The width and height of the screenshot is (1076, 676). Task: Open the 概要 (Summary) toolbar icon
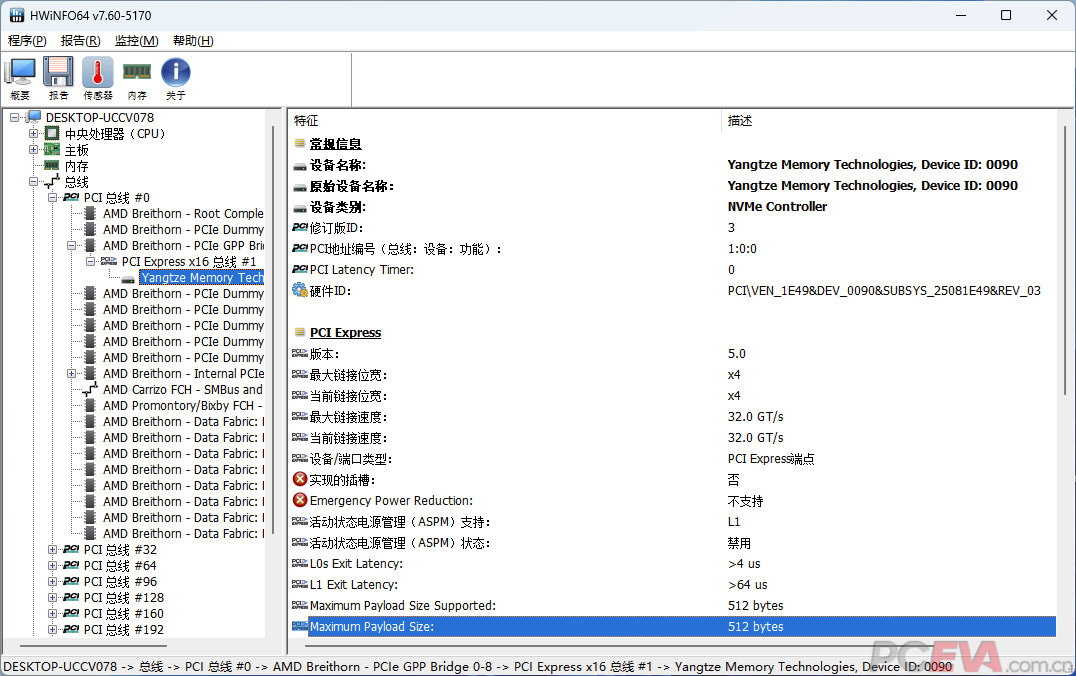pyautogui.click(x=20, y=79)
